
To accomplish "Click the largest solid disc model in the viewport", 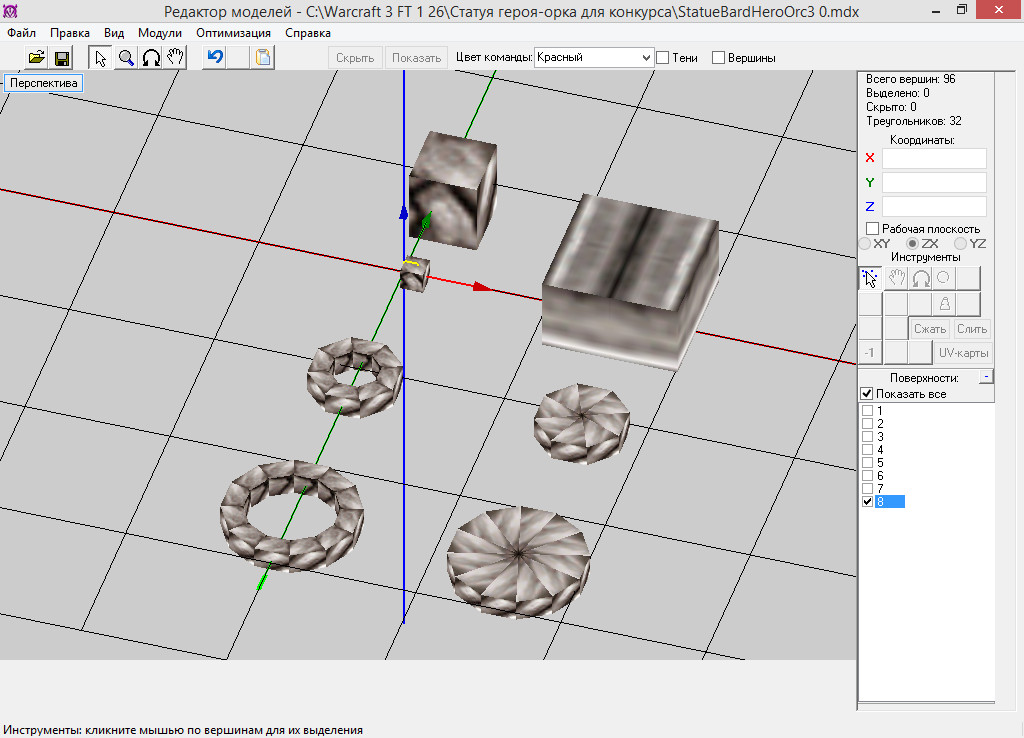I will [x=518, y=562].
